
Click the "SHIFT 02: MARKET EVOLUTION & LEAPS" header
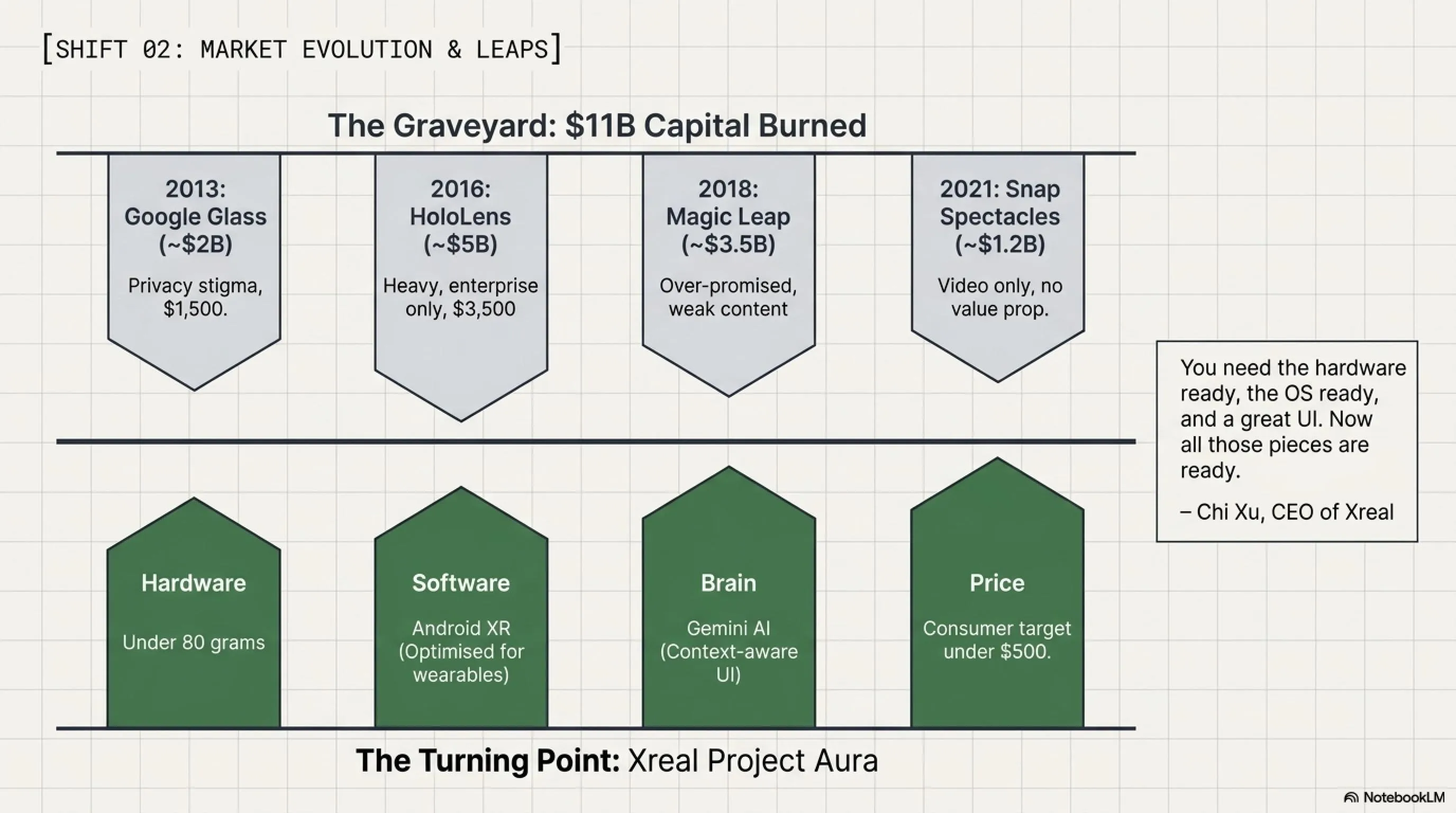coord(302,49)
